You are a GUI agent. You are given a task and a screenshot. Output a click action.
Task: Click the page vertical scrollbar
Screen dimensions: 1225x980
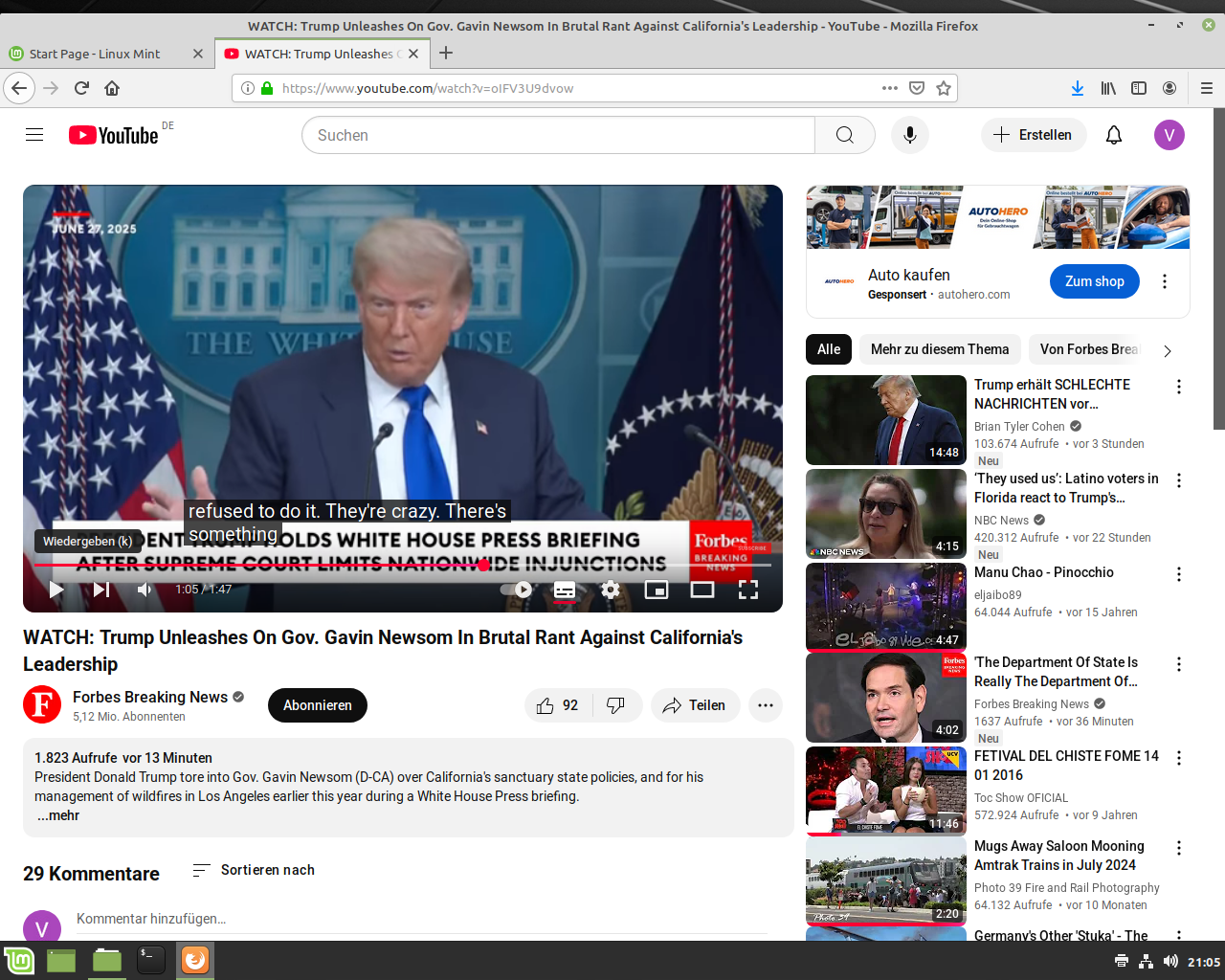click(1219, 269)
